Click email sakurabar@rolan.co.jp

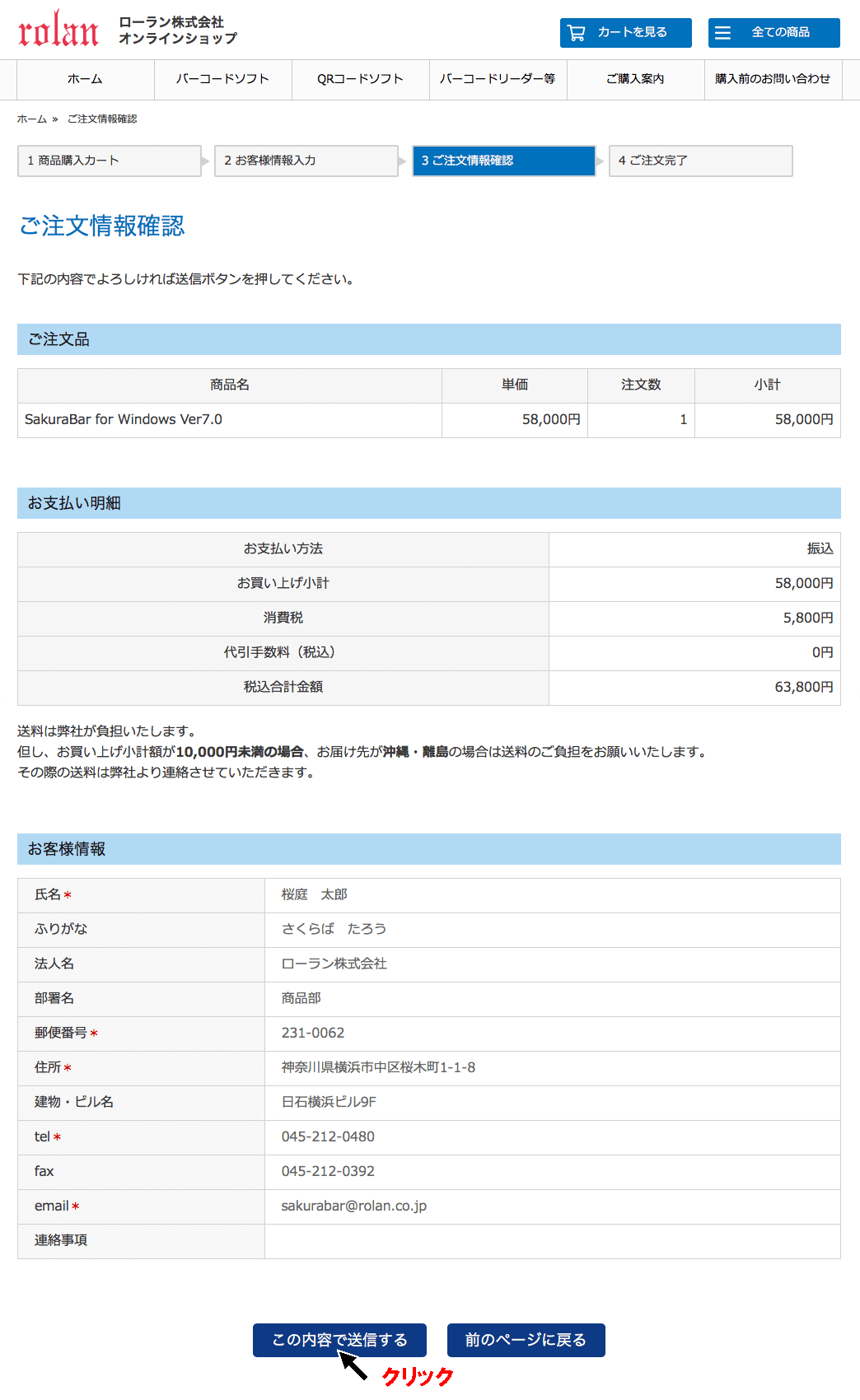pyautogui.click(x=354, y=1206)
